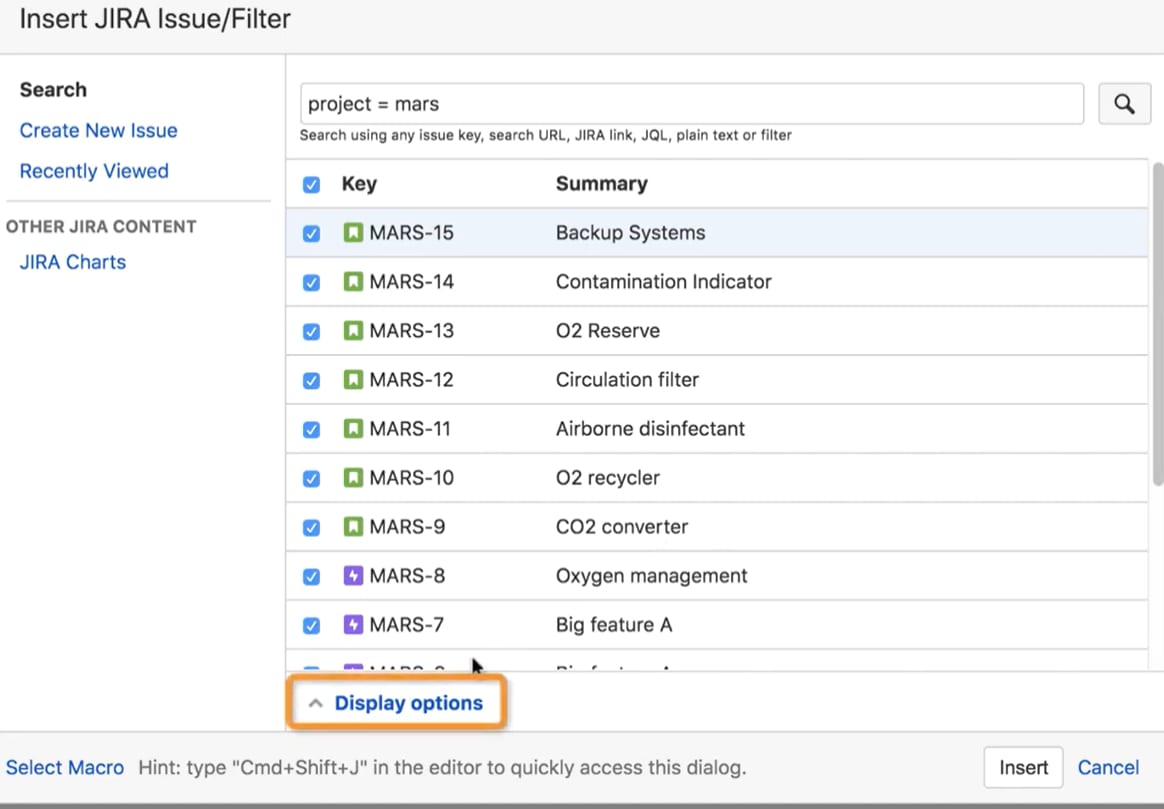
Task: Click the MARS-9 issue key text
Action: 407,527
